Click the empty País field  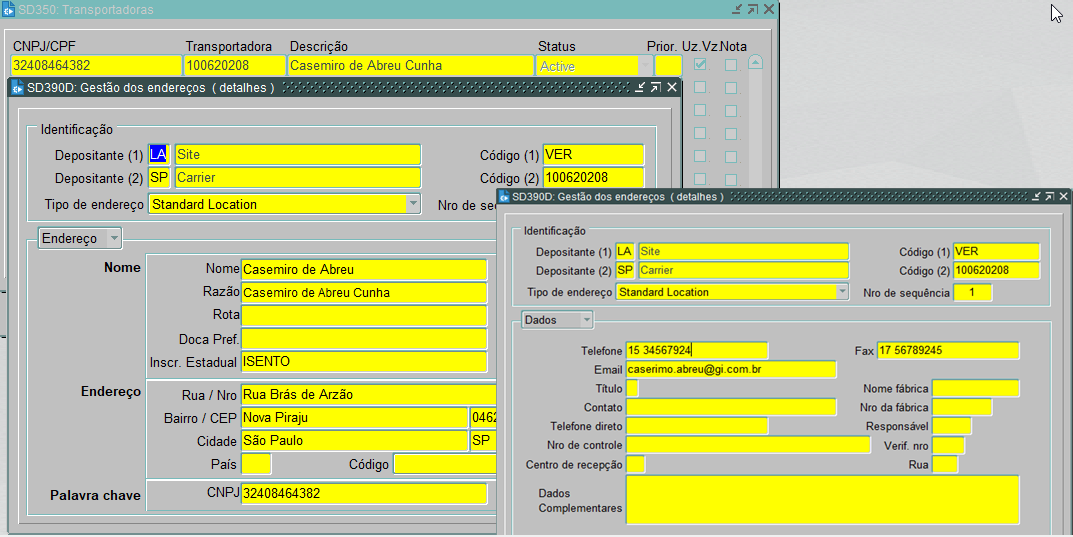pos(256,464)
